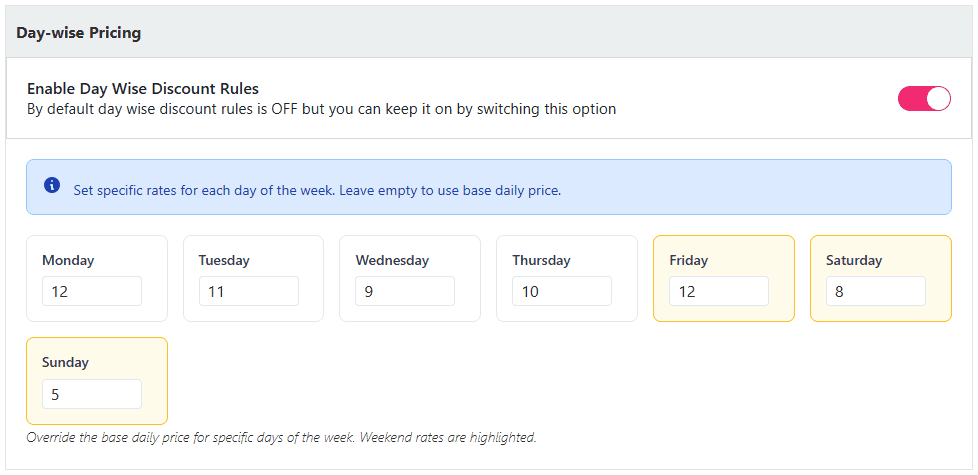This screenshot has height=475, width=978.
Task: Click the highlighted Friday card label
Action: pos(689,261)
